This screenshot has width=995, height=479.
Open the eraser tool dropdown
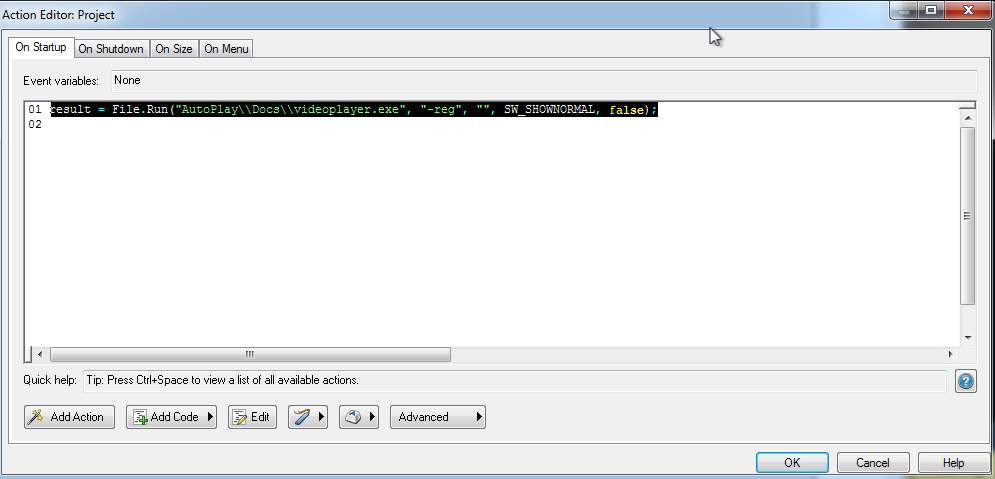pos(358,417)
